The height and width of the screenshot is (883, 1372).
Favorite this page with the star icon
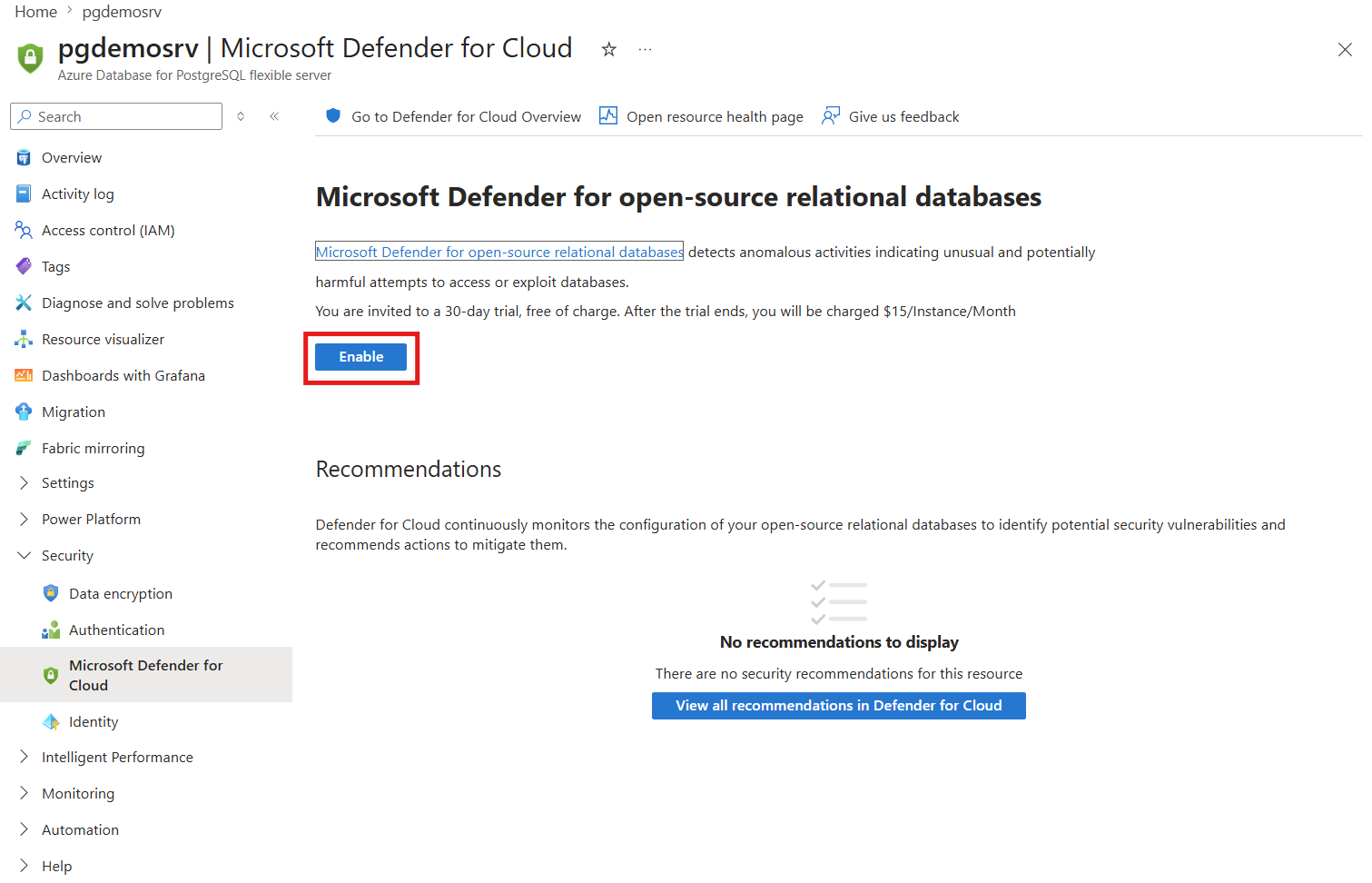coord(609,49)
